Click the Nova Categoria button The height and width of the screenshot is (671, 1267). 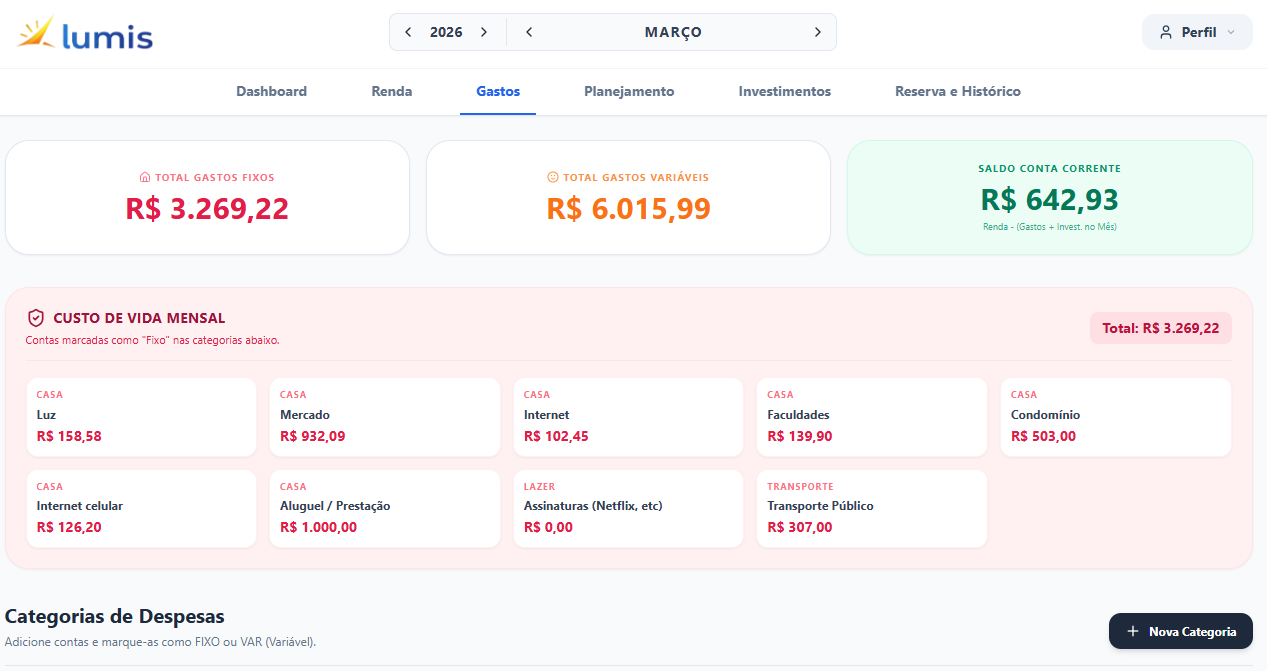(1180, 631)
